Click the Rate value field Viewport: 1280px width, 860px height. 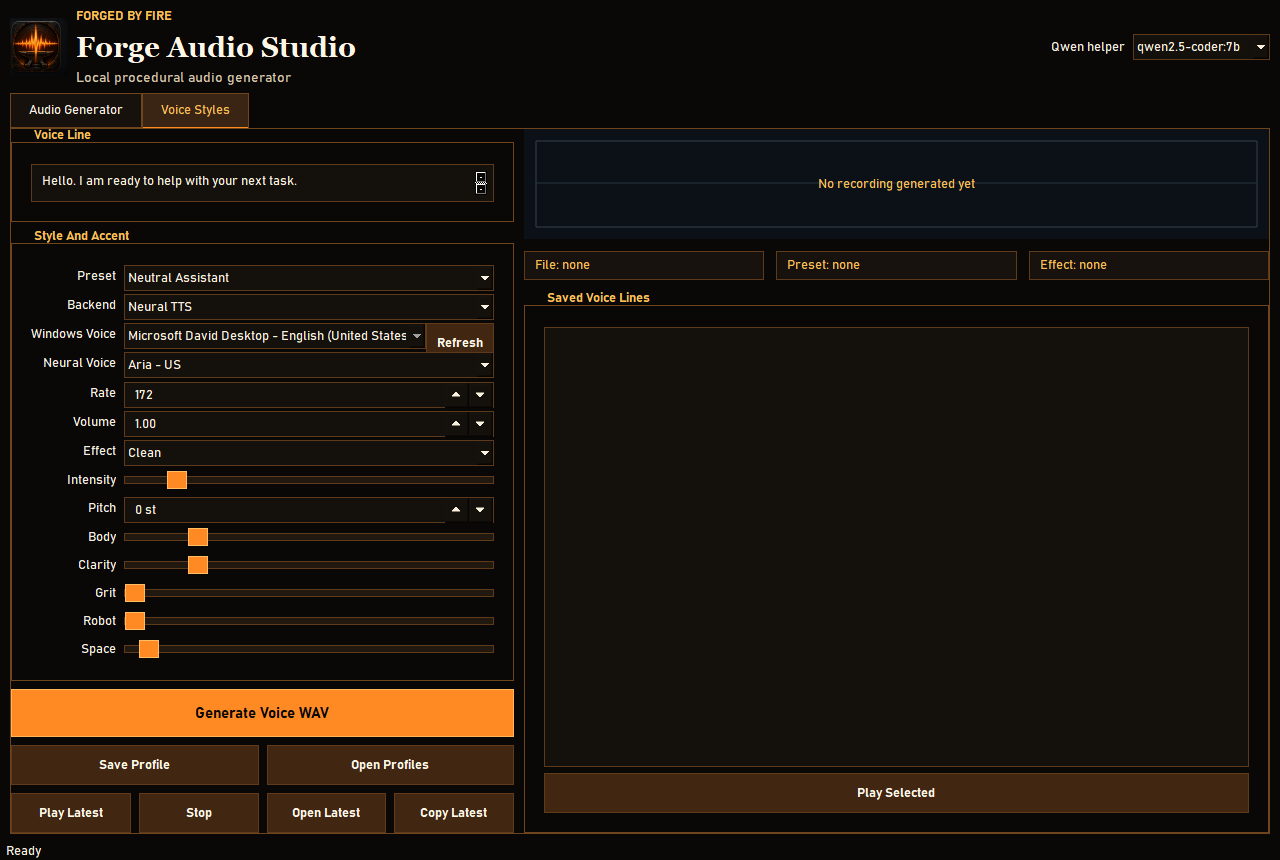click(x=285, y=395)
